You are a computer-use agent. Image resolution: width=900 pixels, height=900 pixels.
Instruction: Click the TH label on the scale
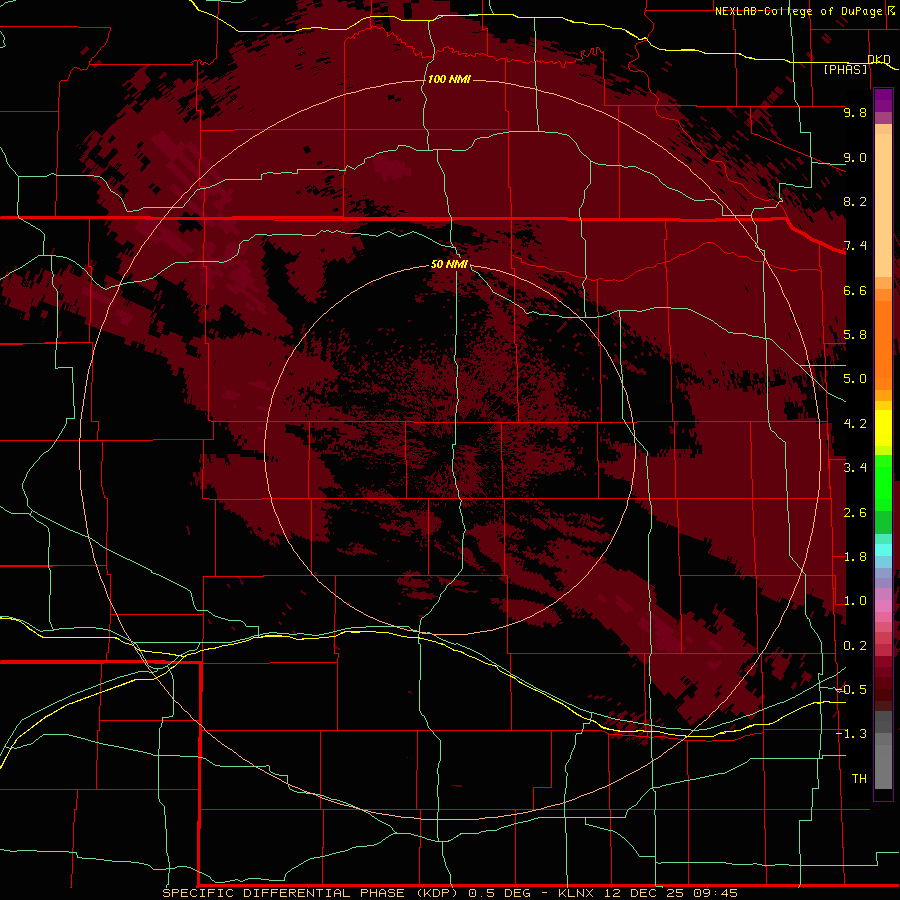[x=859, y=779]
